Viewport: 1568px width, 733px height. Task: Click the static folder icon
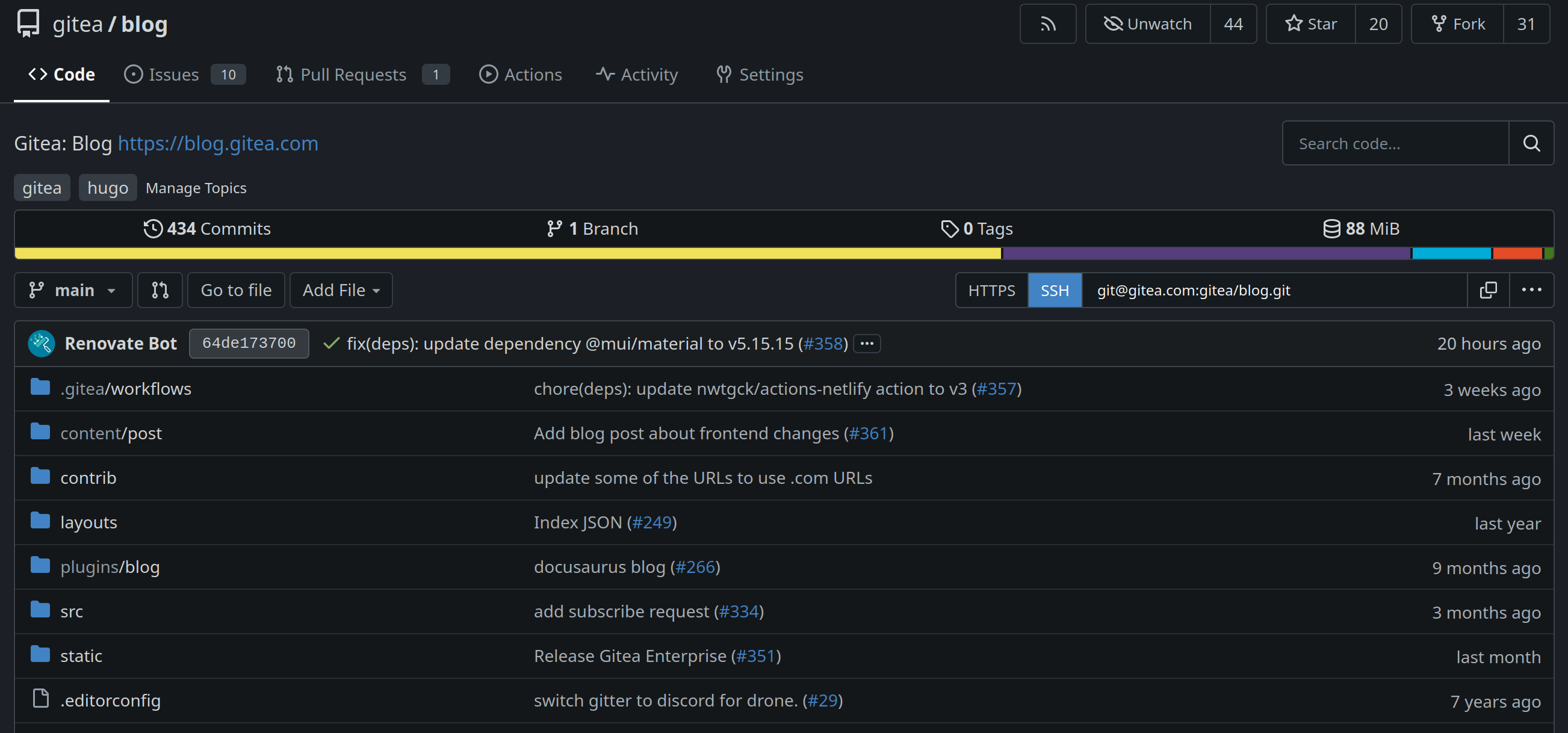[40, 655]
